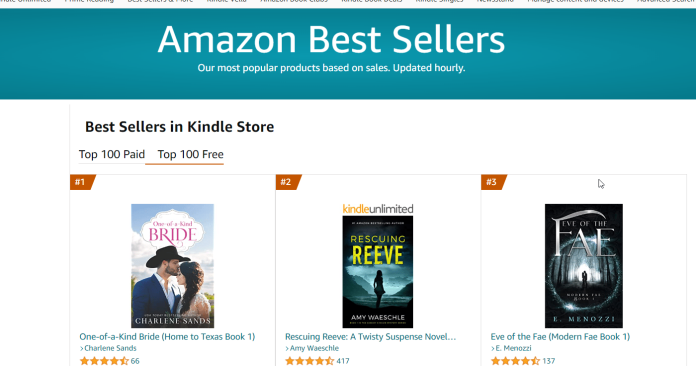Open the Eve of the Fae cover image
Viewport: 696px width, 366px height.
(x=584, y=266)
